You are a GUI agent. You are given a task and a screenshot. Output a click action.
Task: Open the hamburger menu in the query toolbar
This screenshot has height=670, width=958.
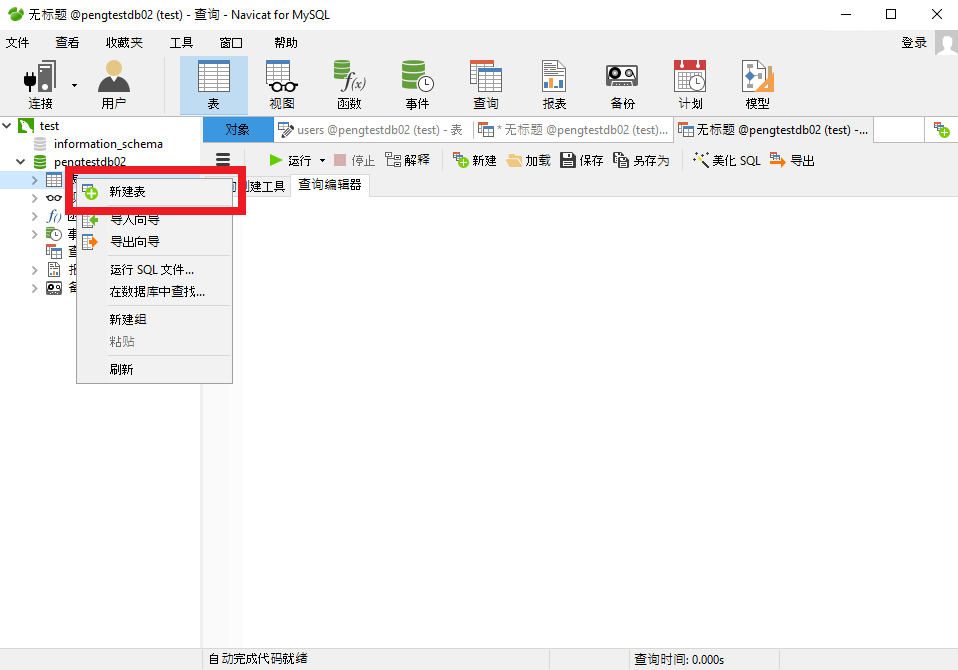point(223,160)
